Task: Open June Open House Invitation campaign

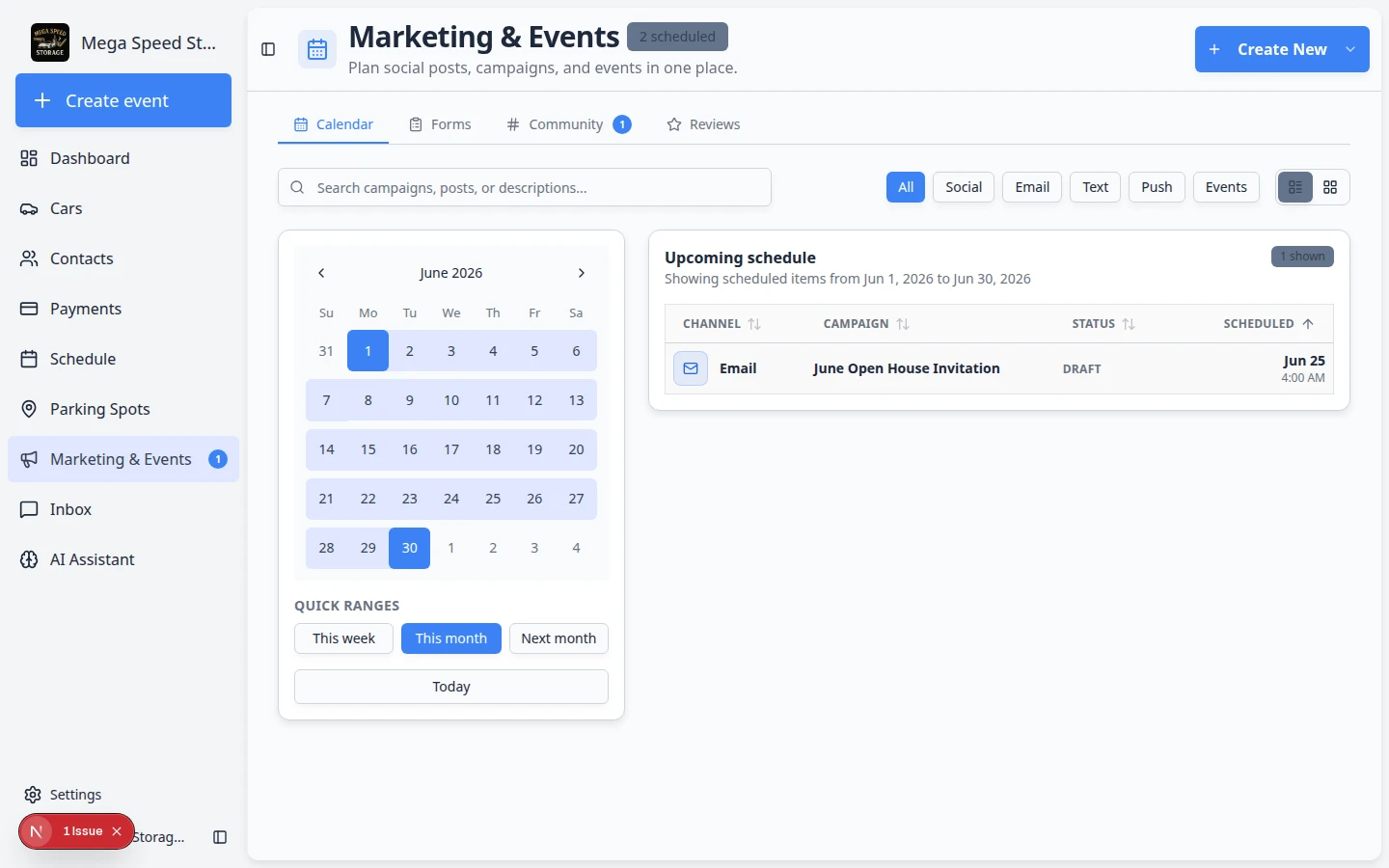Action: 906,368
